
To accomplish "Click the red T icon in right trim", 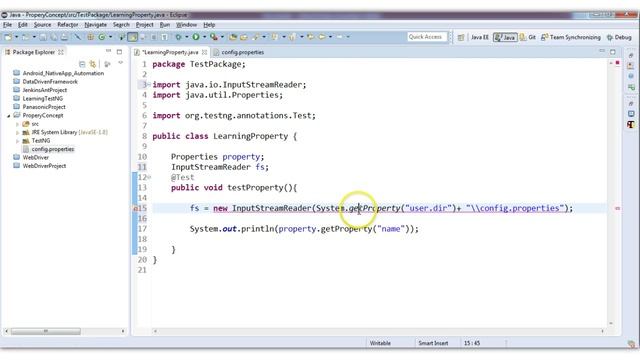I will (x=631, y=124).
